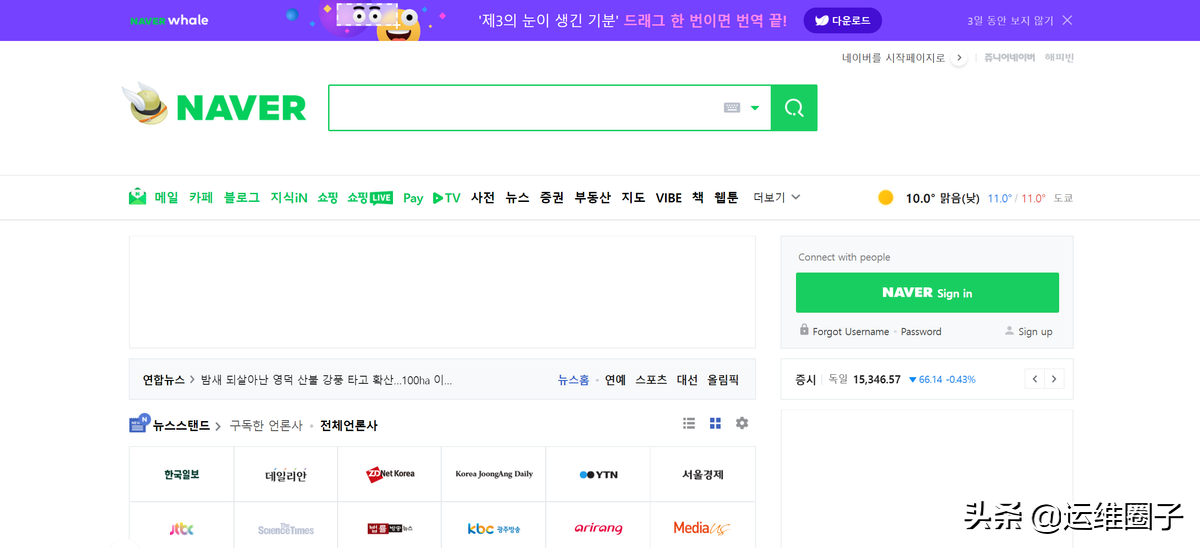Click the sunny weather icon

885,198
